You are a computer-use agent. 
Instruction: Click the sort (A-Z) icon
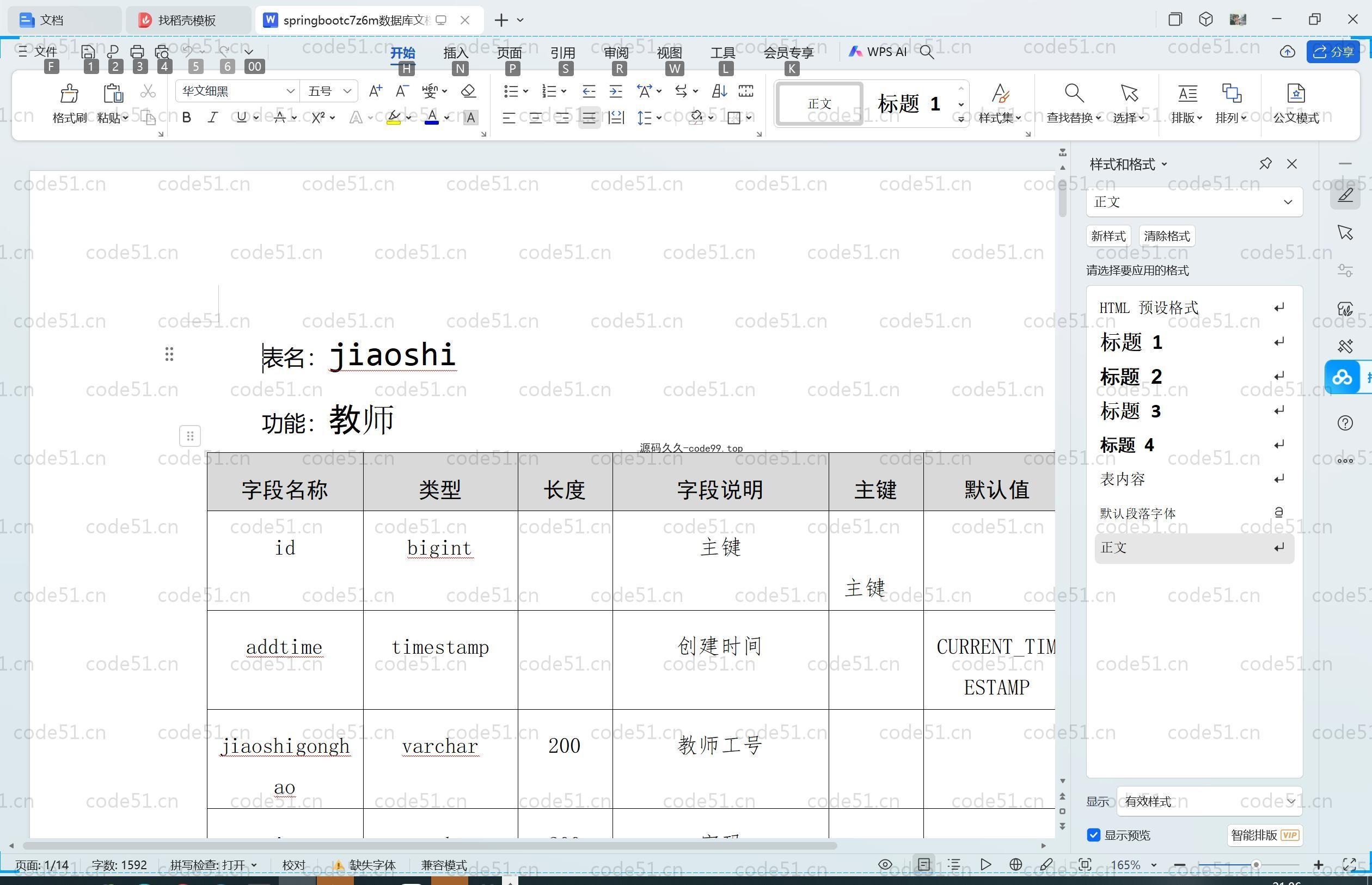tap(719, 91)
